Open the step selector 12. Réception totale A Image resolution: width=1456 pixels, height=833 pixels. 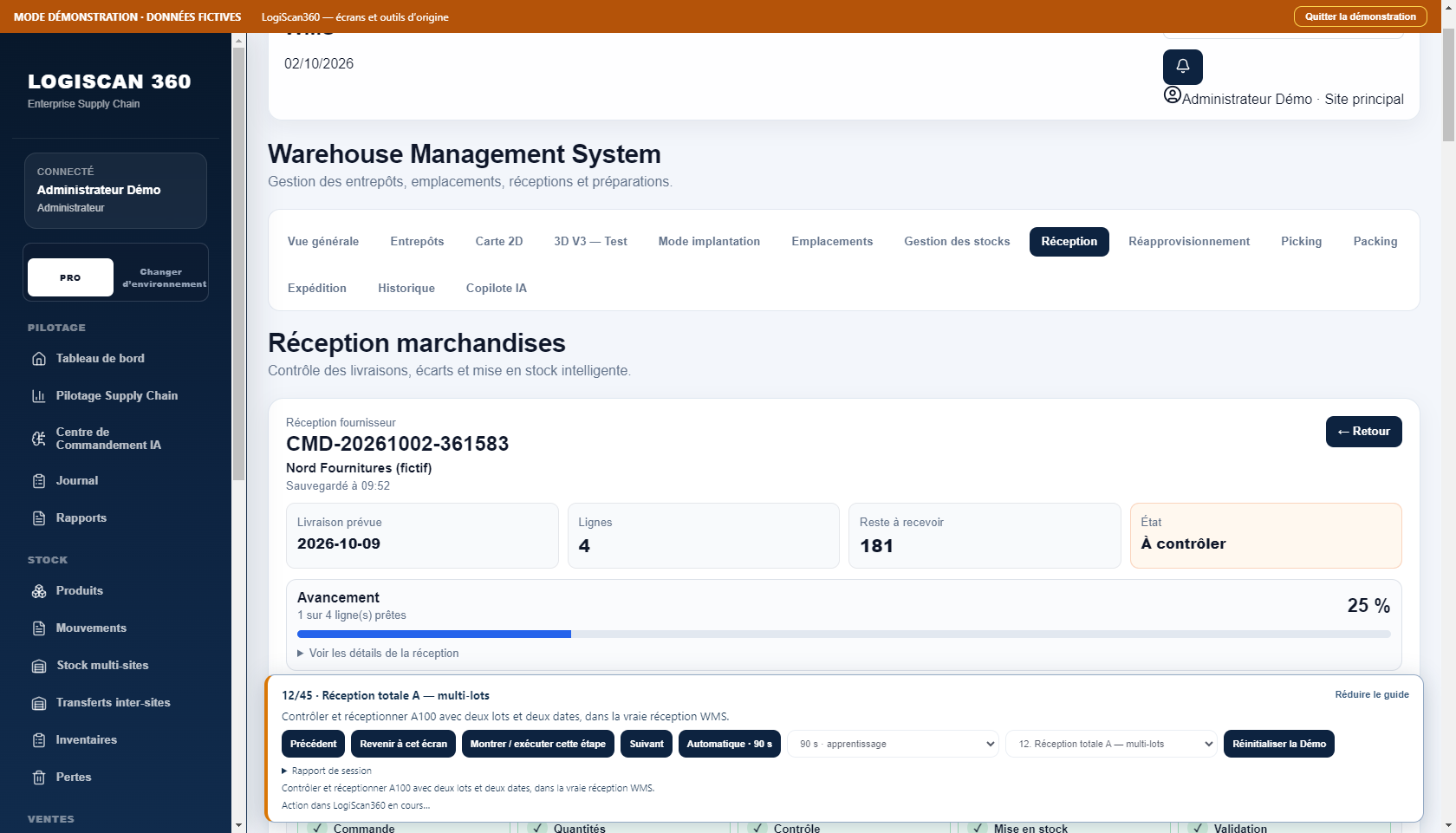1111,744
